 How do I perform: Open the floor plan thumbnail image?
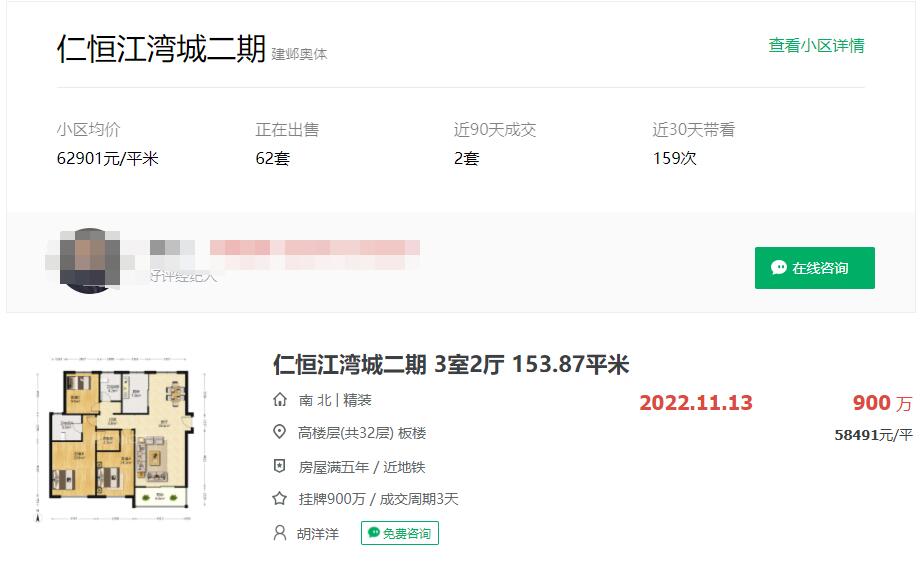click(x=122, y=439)
